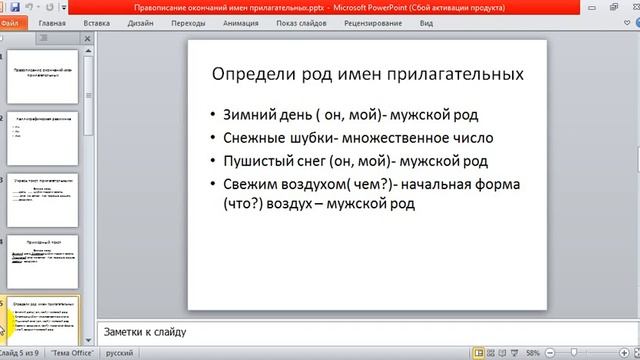Click the zoom in plus button

click(624, 353)
